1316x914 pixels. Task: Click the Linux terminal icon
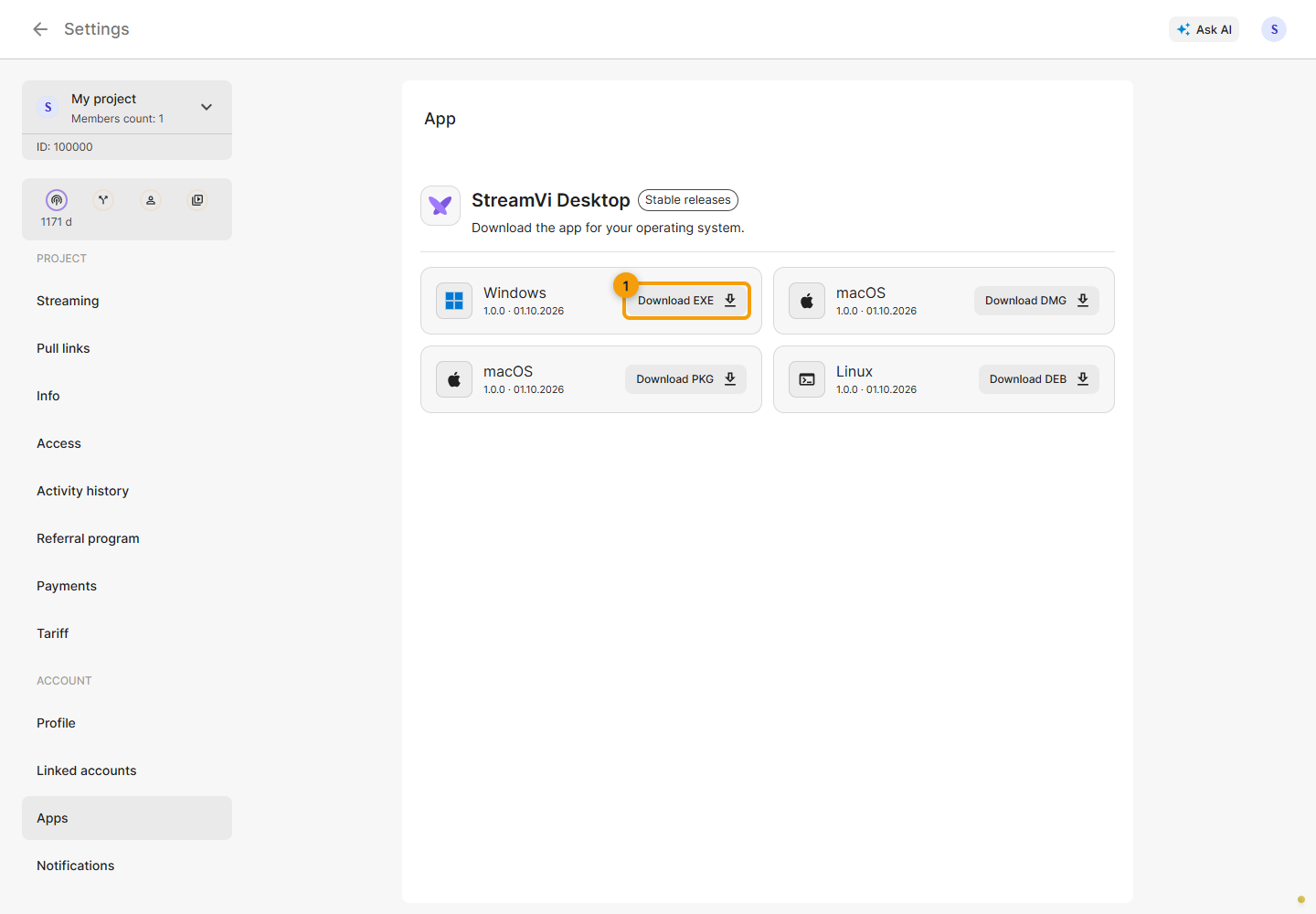click(x=807, y=379)
